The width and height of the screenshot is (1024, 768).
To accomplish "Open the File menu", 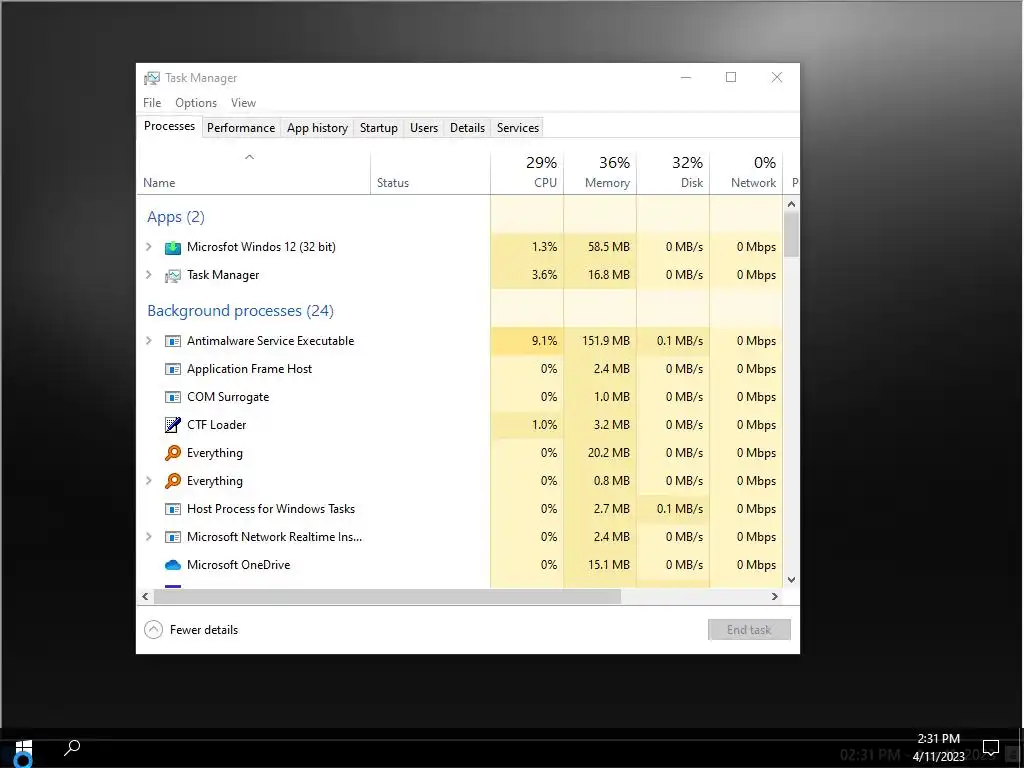I will 152,103.
